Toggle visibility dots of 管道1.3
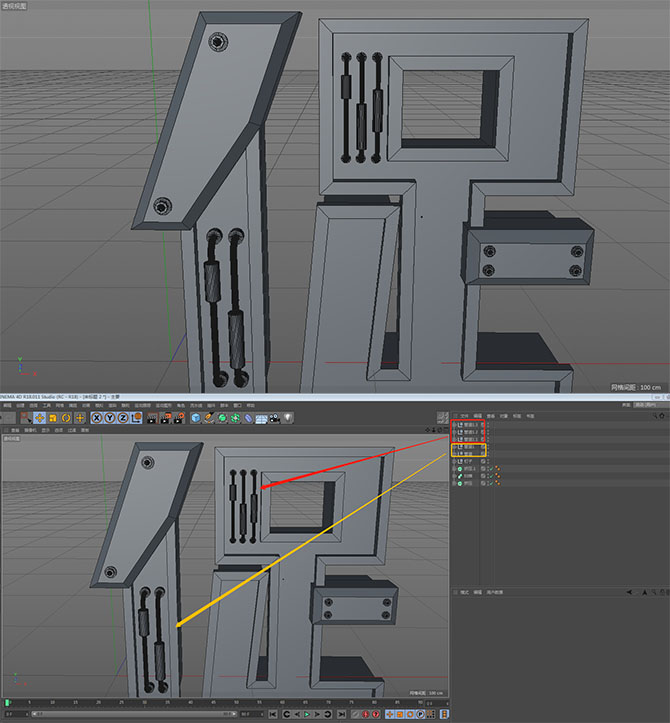 click(488, 425)
